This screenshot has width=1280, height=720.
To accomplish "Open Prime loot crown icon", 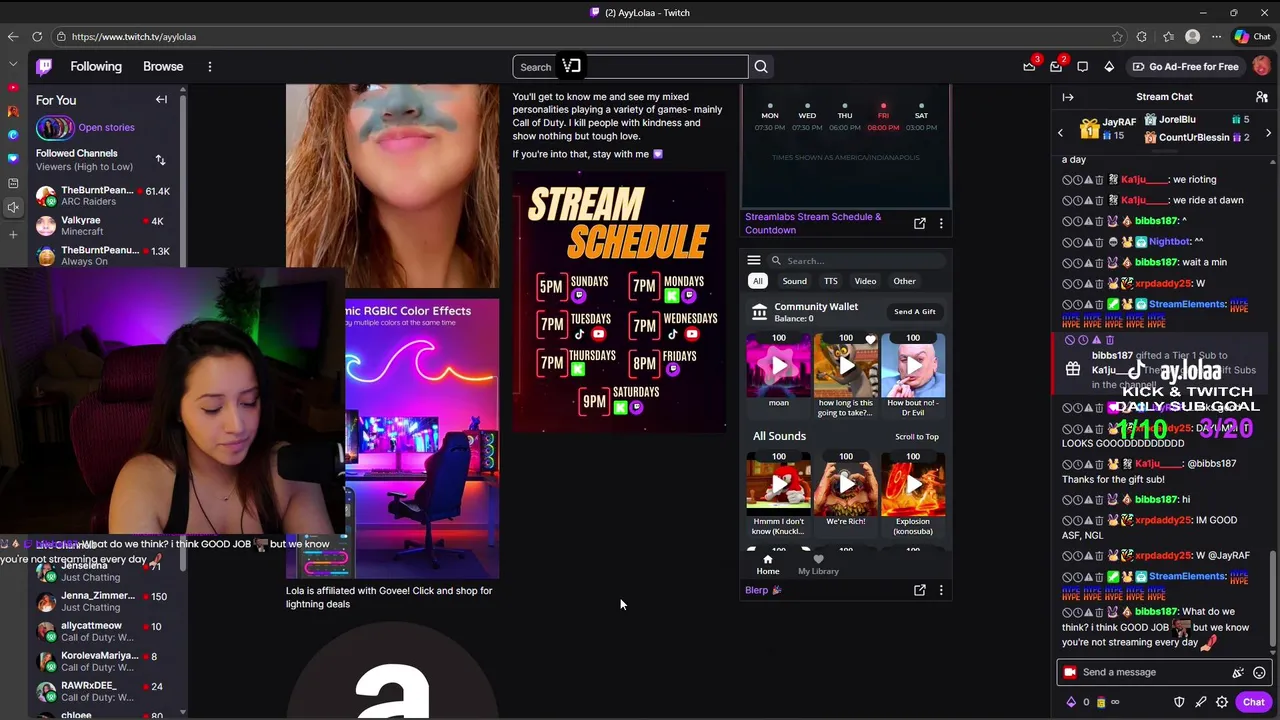I will pos(1029,67).
